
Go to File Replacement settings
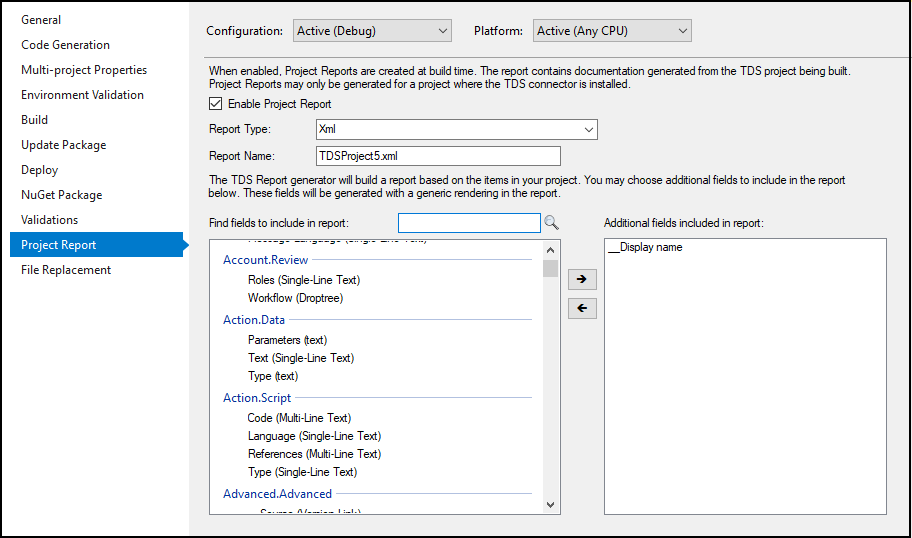(66, 270)
